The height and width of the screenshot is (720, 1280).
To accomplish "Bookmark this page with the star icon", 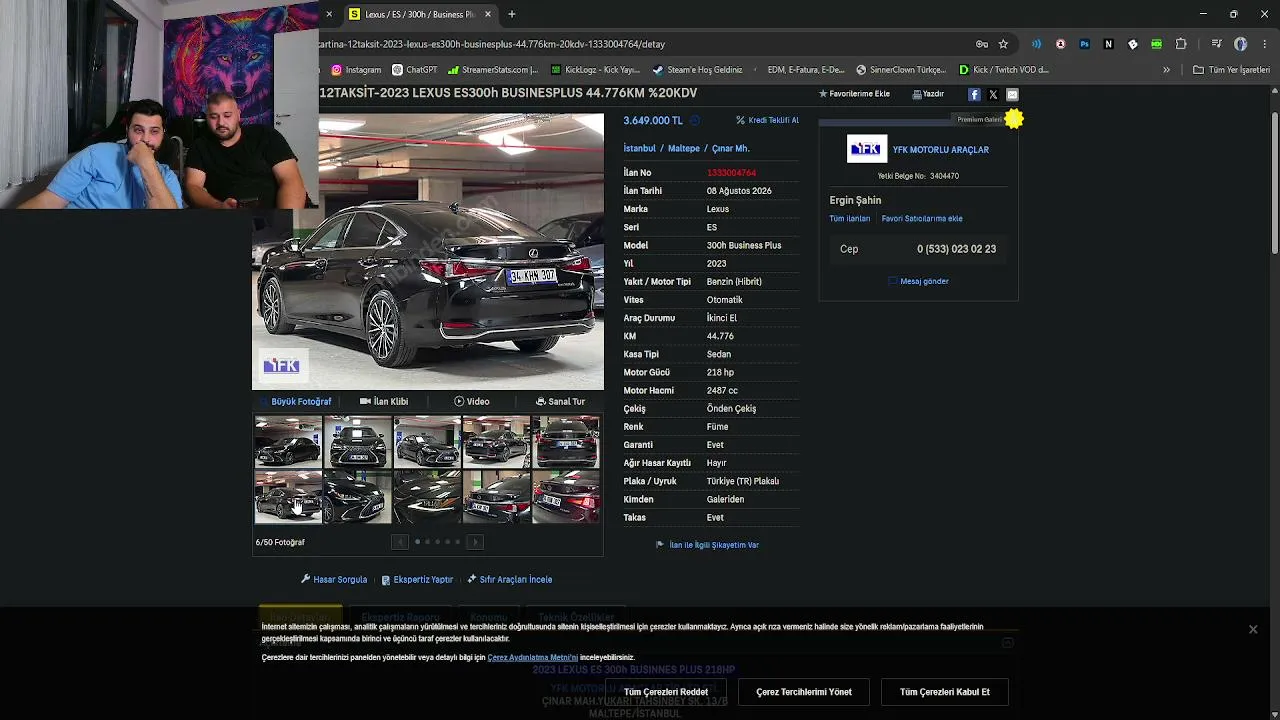I will pos(1003,44).
